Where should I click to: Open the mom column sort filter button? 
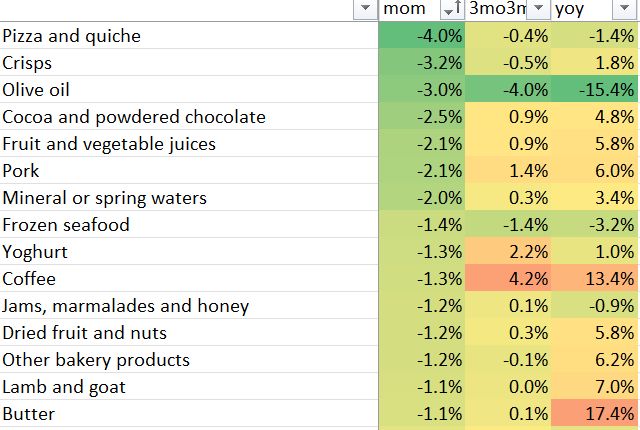coord(452,9)
